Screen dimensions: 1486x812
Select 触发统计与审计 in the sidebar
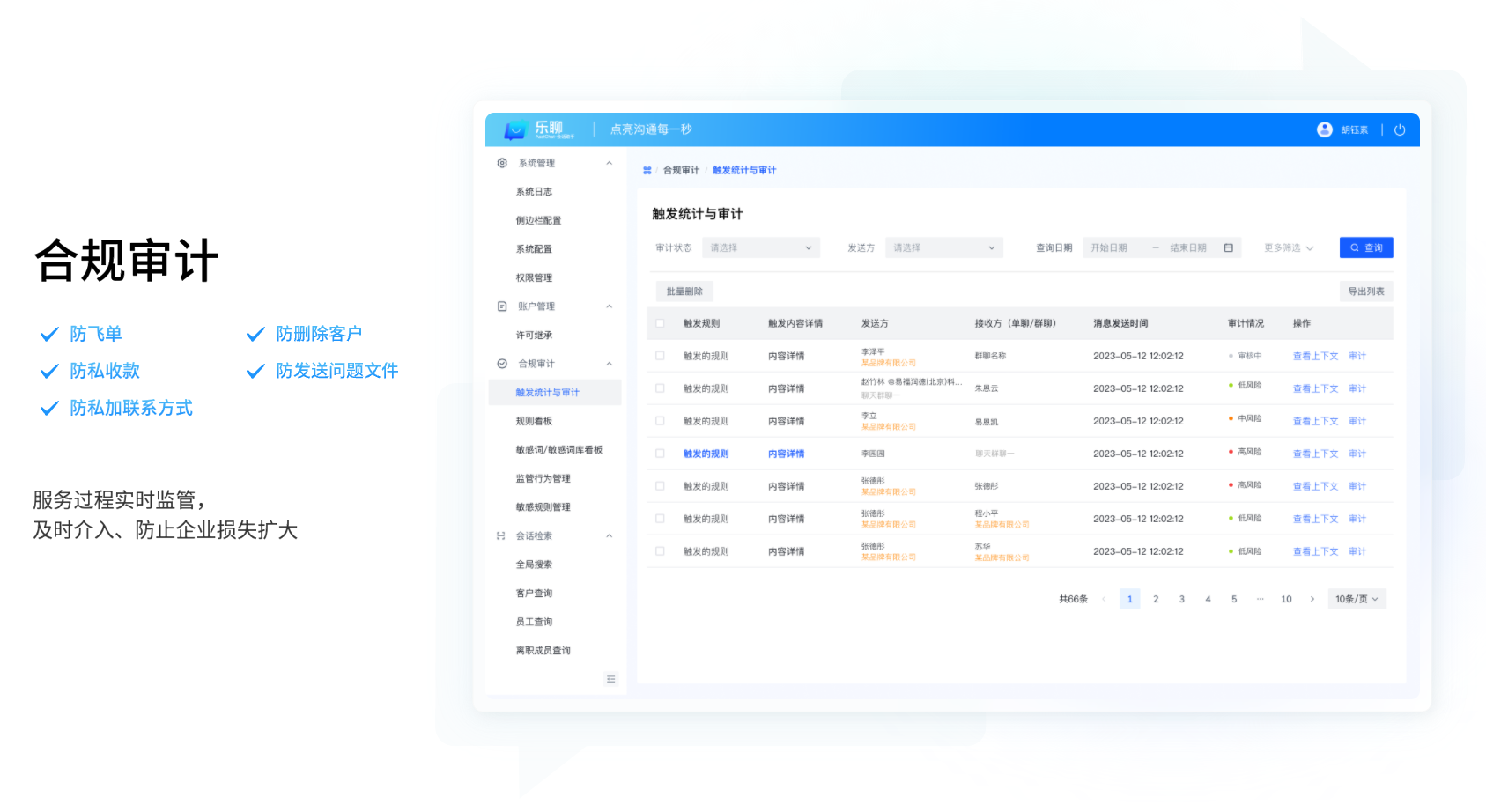pos(555,393)
